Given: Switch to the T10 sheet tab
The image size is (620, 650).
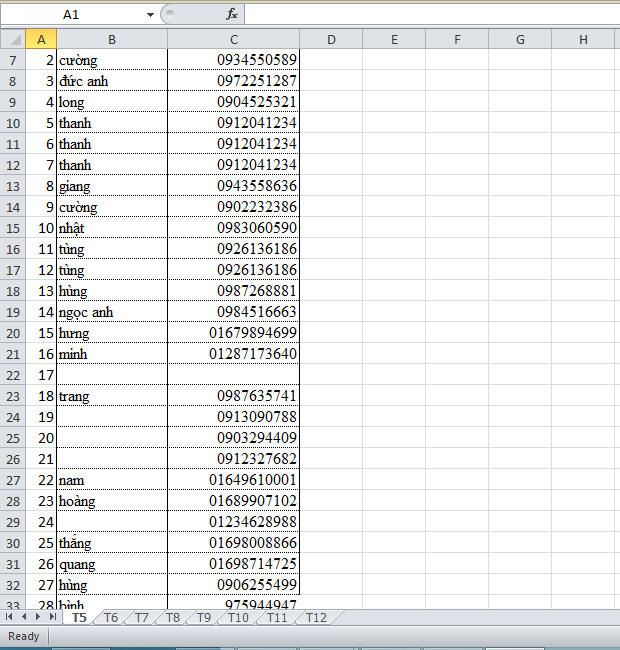Looking at the screenshot, I should [x=238, y=618].
